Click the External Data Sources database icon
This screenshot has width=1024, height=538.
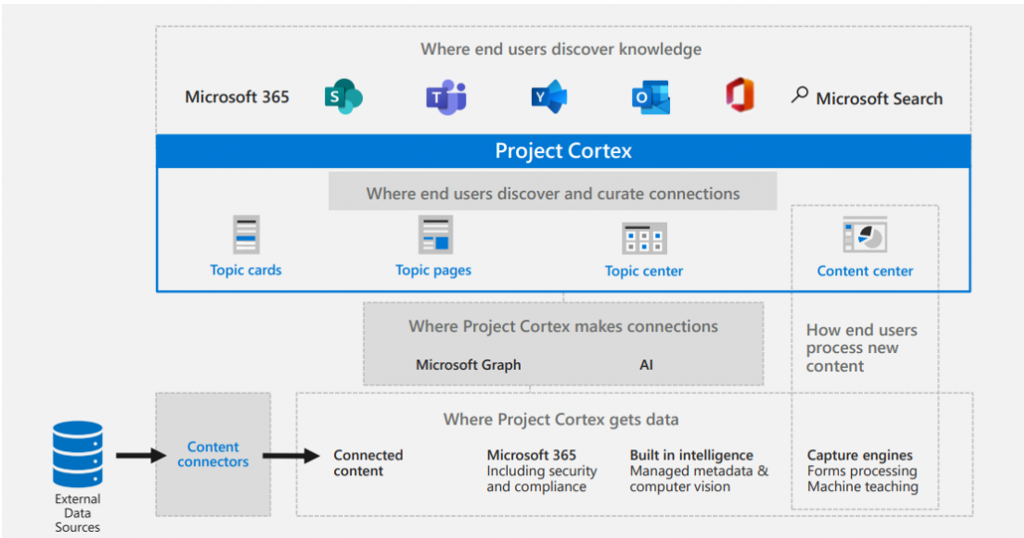point(78,454)
